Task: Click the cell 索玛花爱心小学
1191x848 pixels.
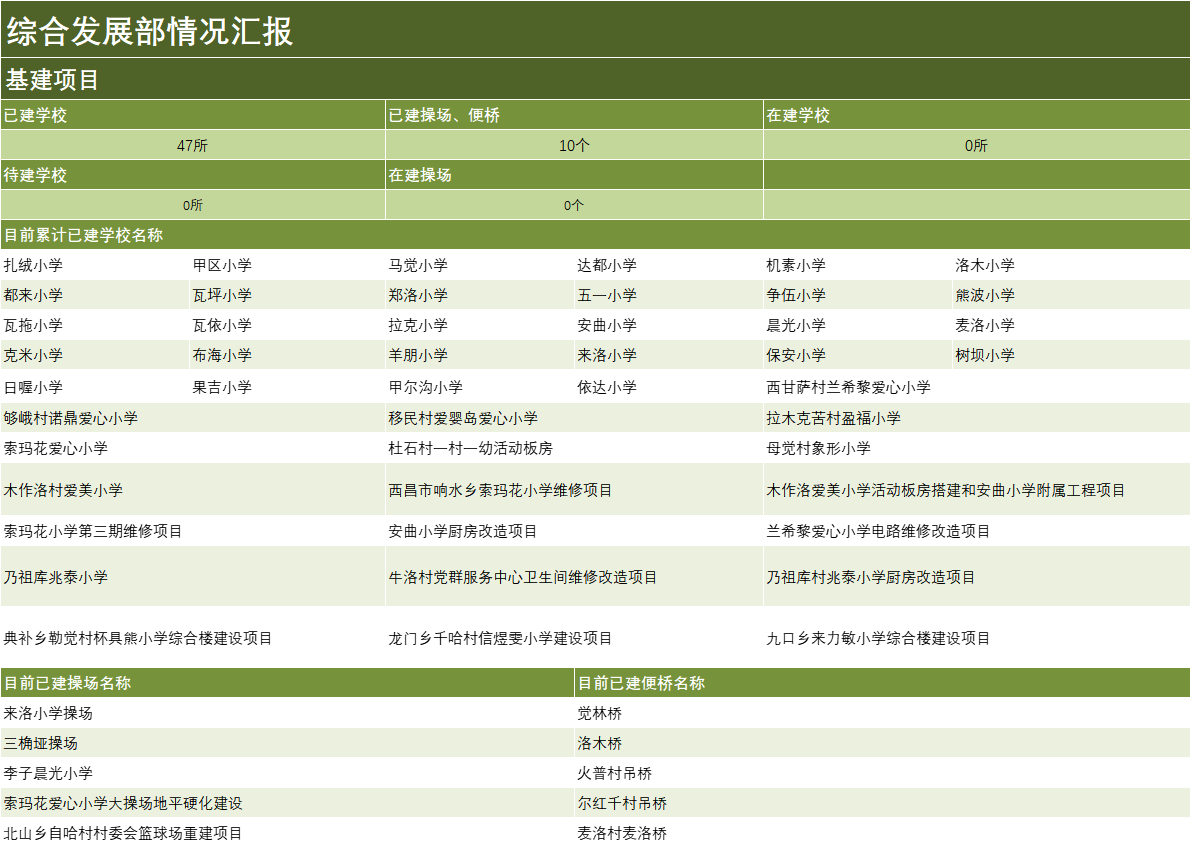Action: (x=193, y=448)
